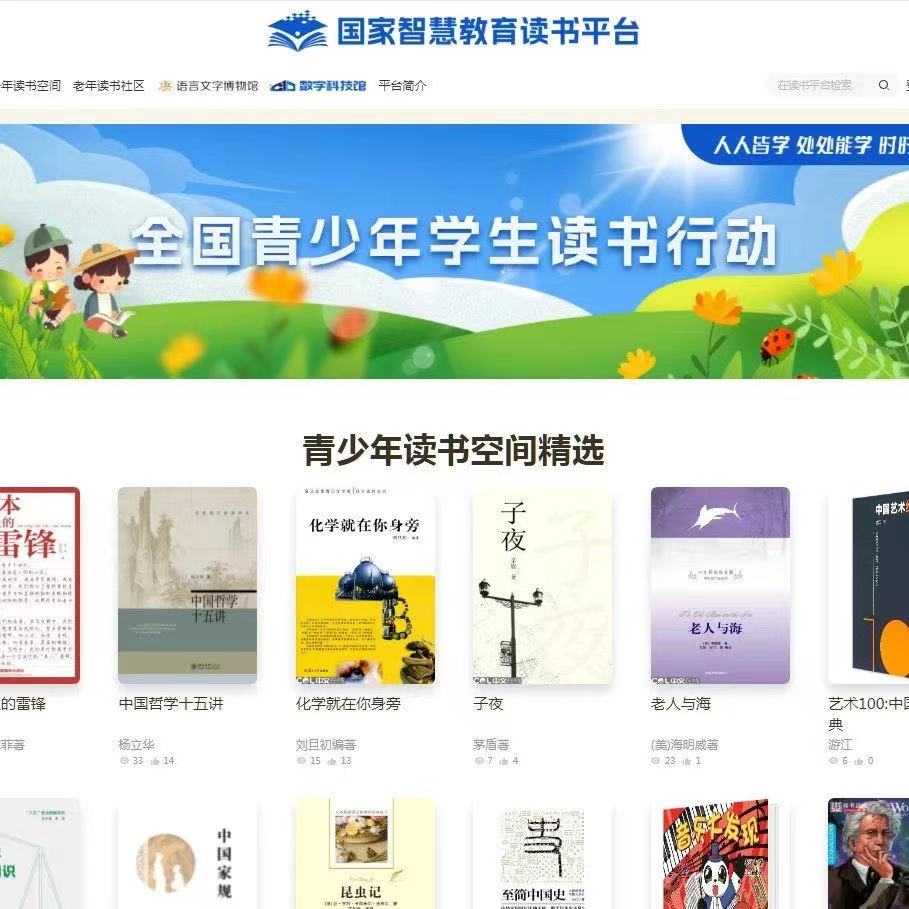
Task: Click the 化学就在你身旁 book cover
Action: coord(365,586)
